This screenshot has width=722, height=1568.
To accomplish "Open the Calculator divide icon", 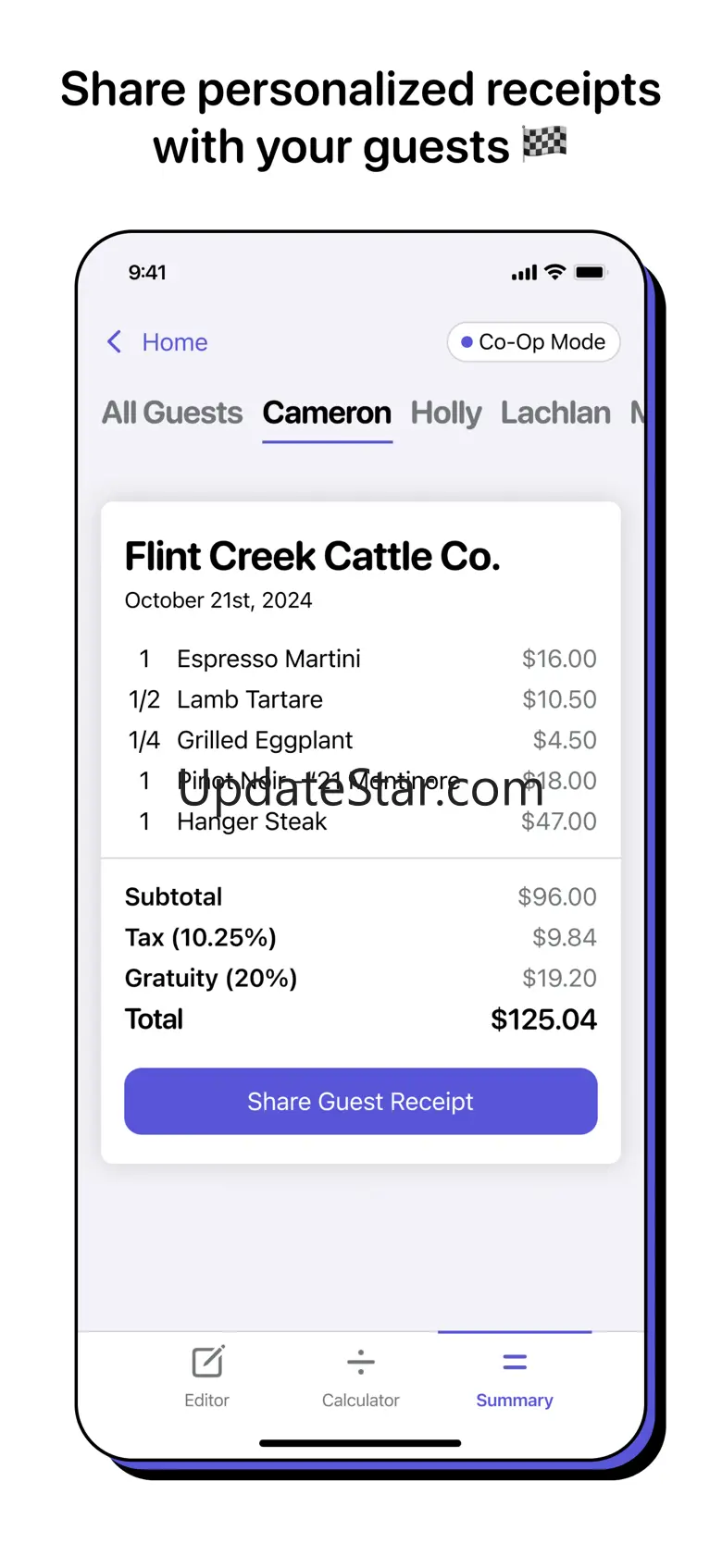I will click(360, 1362).
